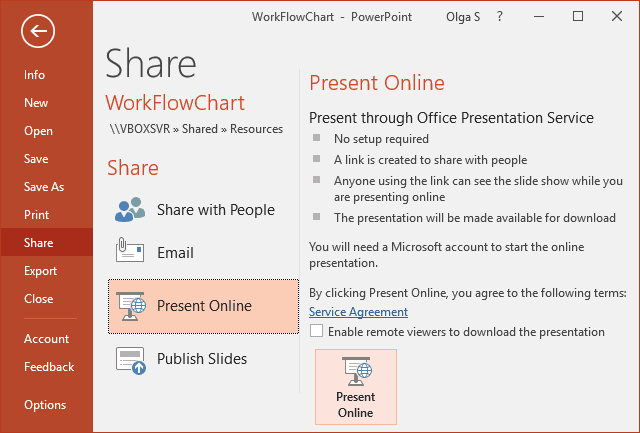This screenshot has height=433, width=640.
Task: Click the Publish Slides upload icon
Action: 131,360
